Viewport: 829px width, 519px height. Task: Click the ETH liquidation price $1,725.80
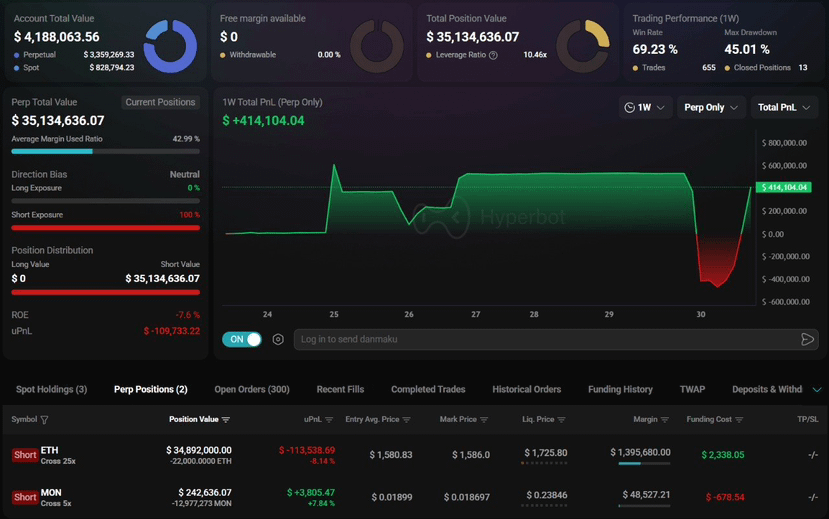click(x=546, y=453)
